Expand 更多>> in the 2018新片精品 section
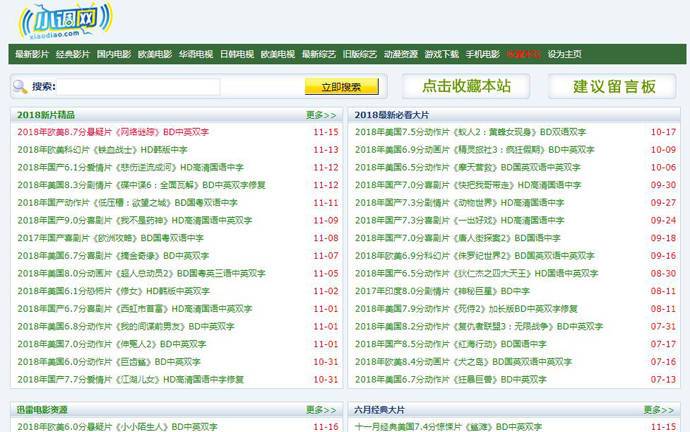Viewport: 690px width, 432px height. (x=320, y=115)
